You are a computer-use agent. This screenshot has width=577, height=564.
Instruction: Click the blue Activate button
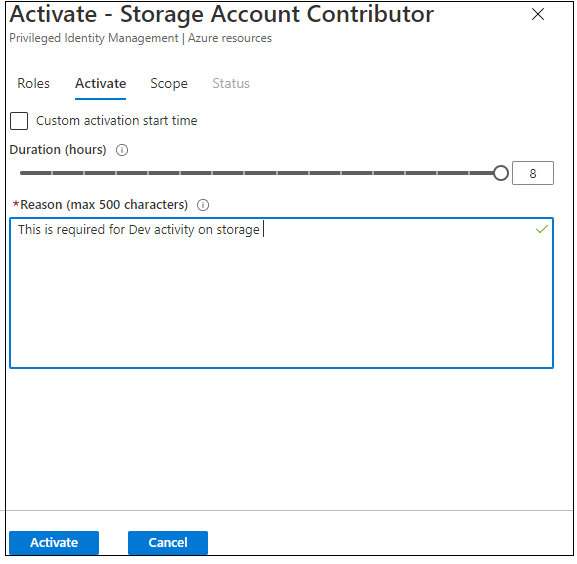[x=54, y=543]
